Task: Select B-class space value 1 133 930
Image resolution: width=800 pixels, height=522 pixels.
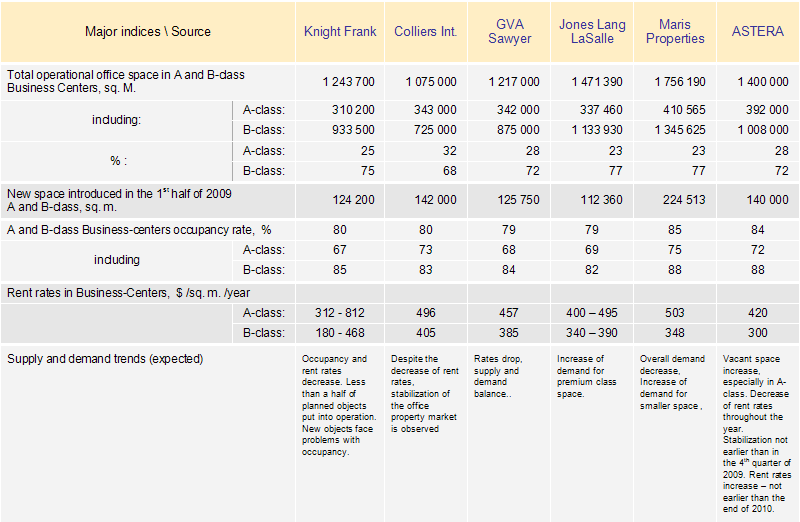Action: (x=597, y=130)
